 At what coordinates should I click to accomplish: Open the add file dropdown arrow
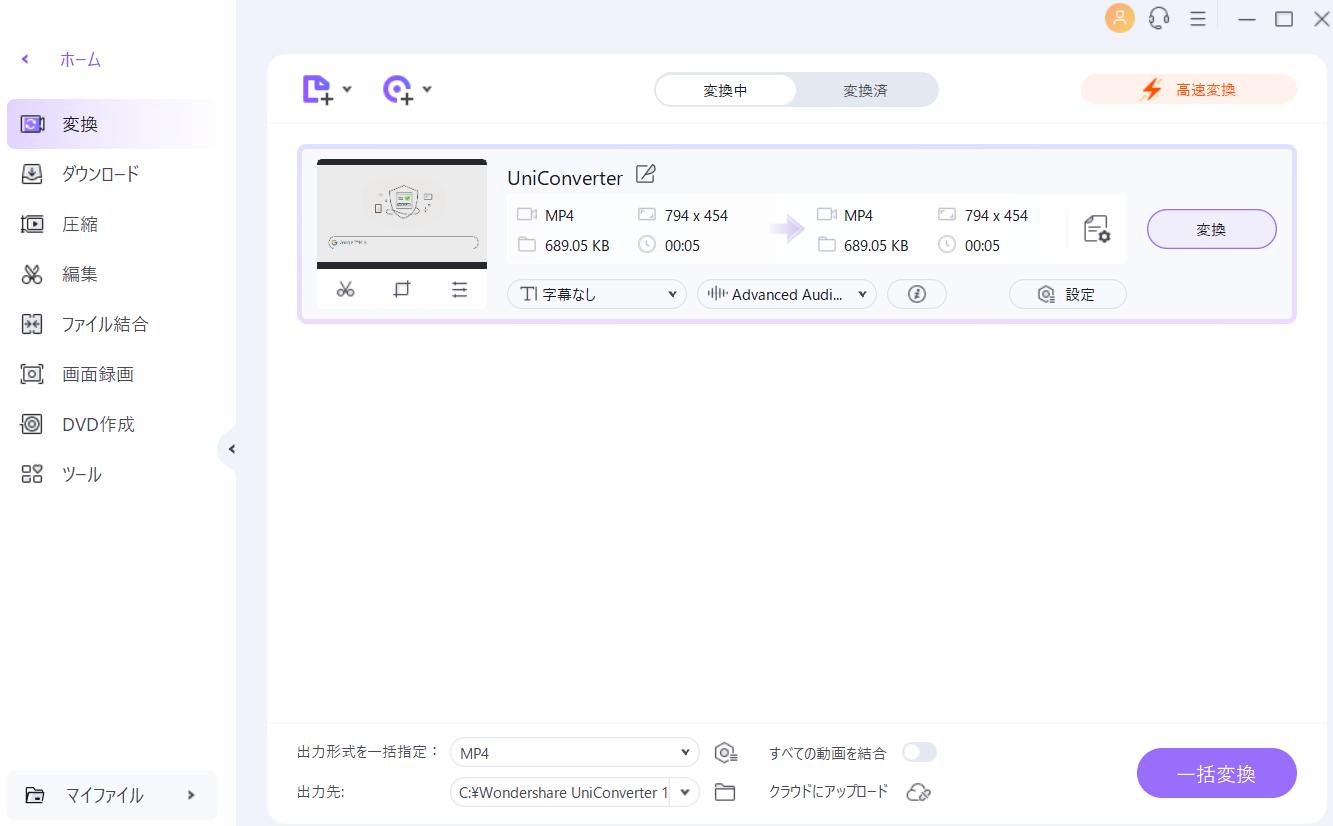point(347,90)
